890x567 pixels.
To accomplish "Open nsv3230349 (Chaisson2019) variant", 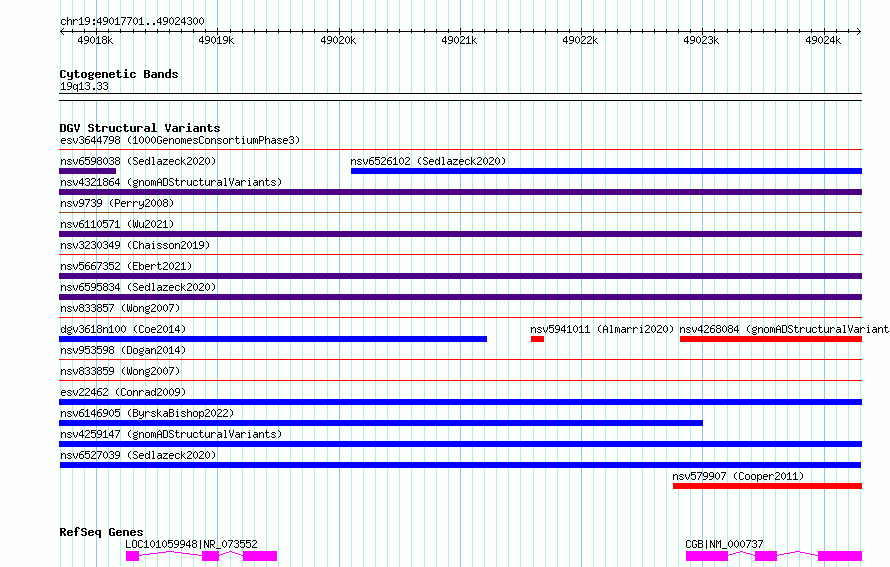I will (x=135, y=245).
